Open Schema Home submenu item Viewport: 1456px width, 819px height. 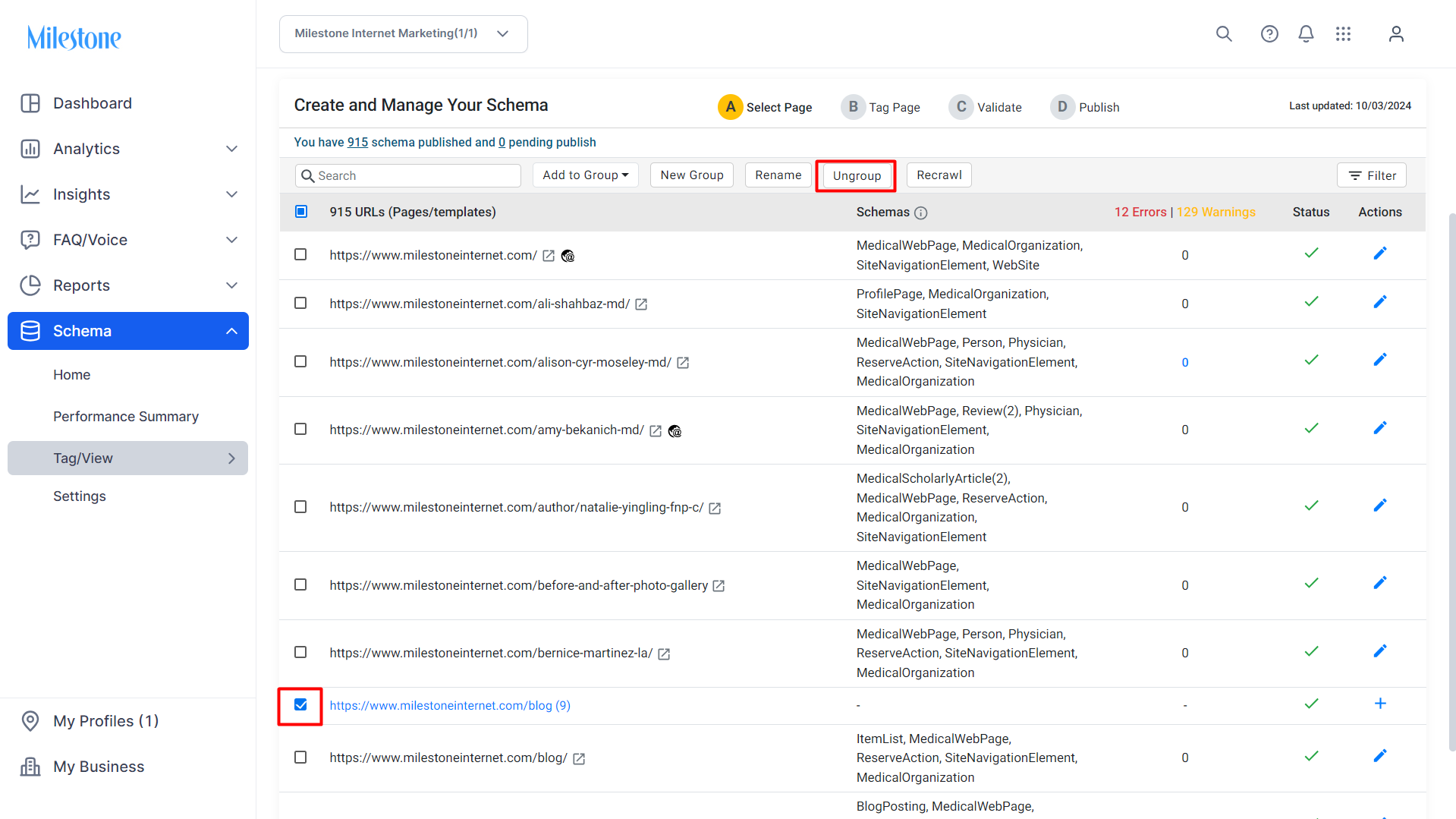pos(71,375)
